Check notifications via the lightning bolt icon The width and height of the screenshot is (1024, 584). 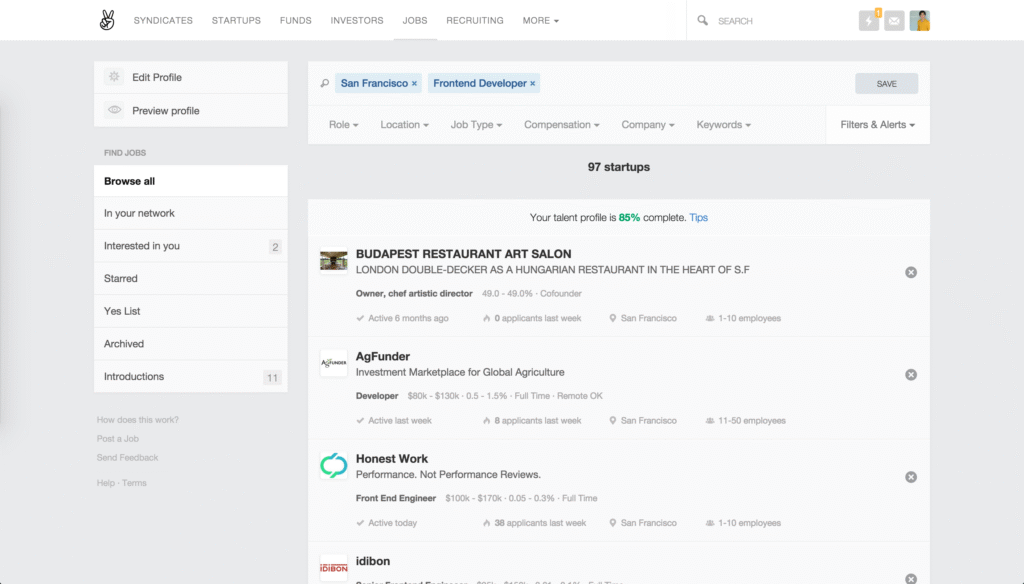point(868,19)
